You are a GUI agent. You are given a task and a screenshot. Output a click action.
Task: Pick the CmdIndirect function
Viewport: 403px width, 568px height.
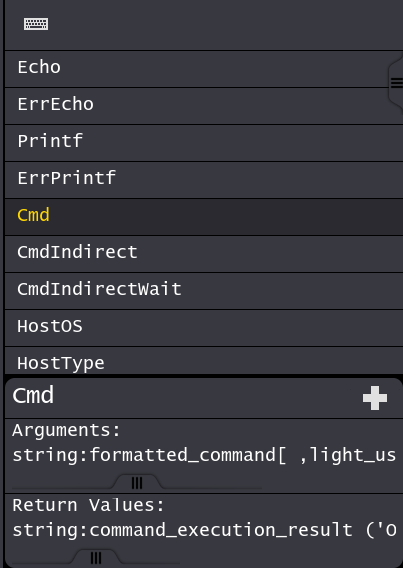point(204,254)
